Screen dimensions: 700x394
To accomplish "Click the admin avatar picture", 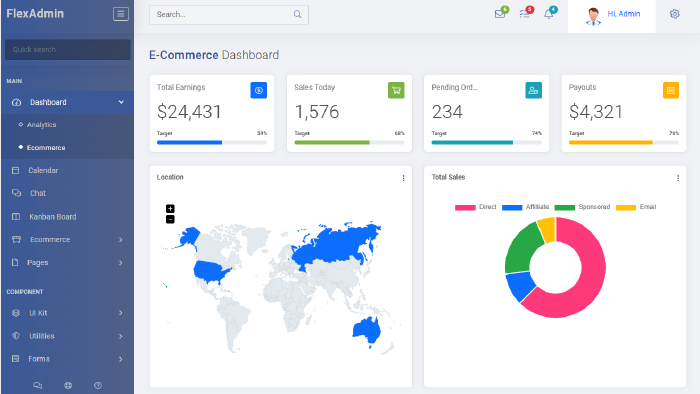I will (593, 16).
